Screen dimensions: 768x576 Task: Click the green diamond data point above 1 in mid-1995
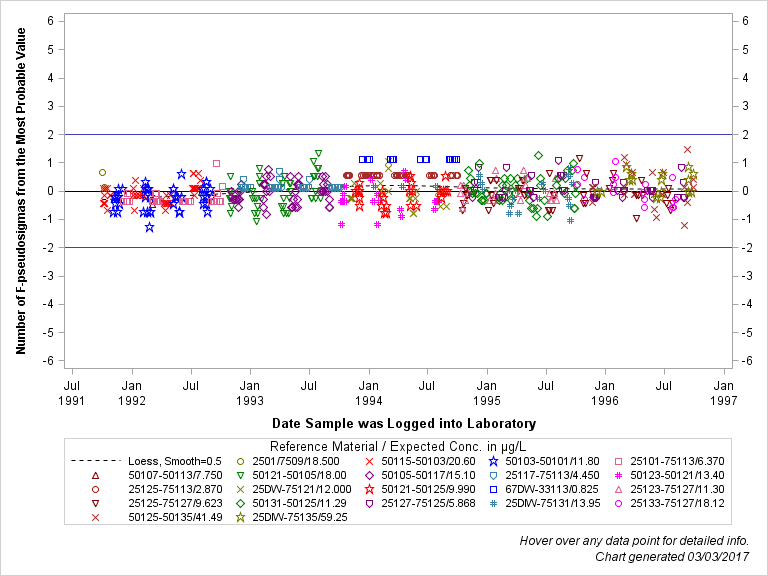(539, 156)
